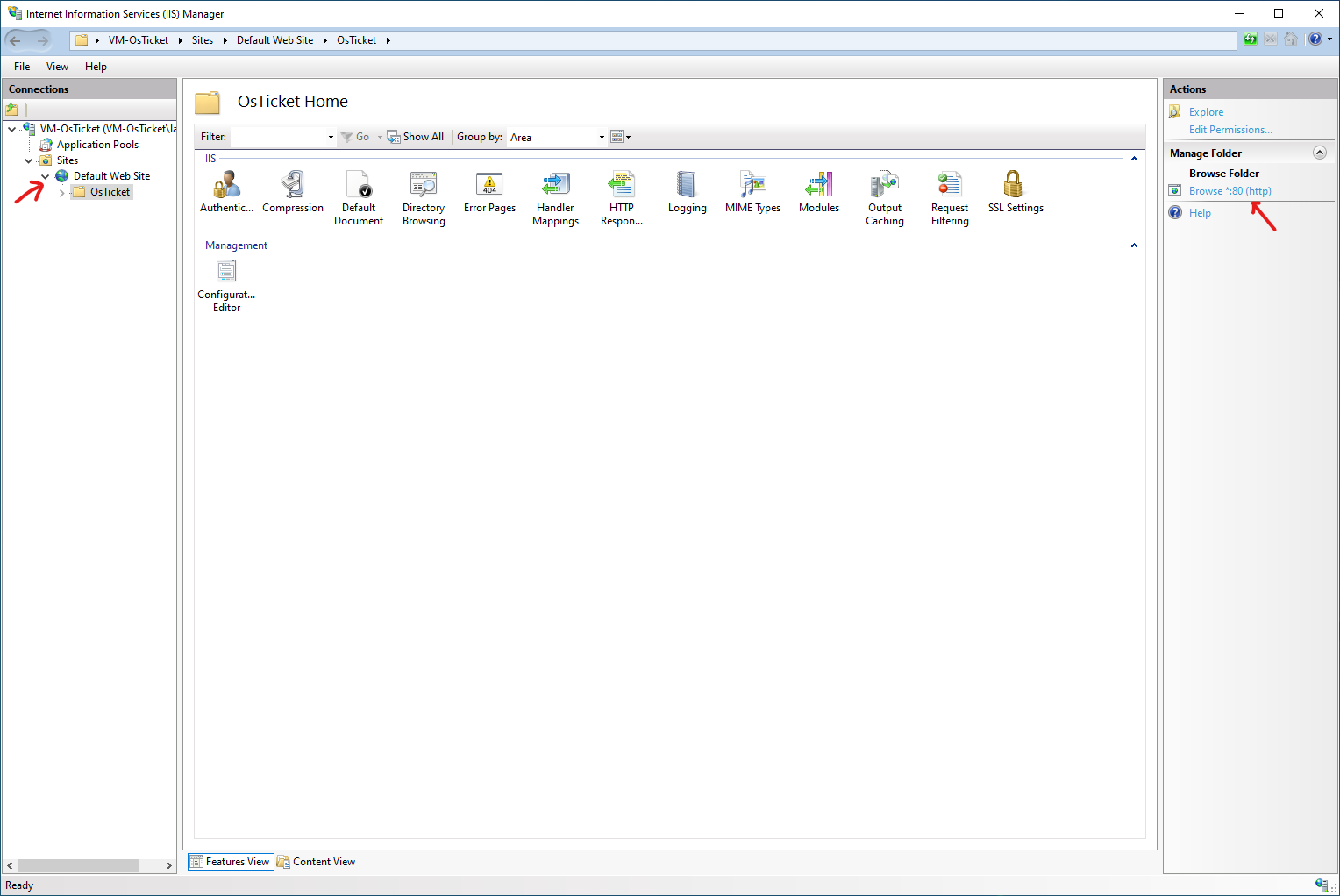Image resolution: width=1340 pixels, height=896 pixels.
Task: Open the Filter combo box dropdown
Action: (x=331, y=138)
